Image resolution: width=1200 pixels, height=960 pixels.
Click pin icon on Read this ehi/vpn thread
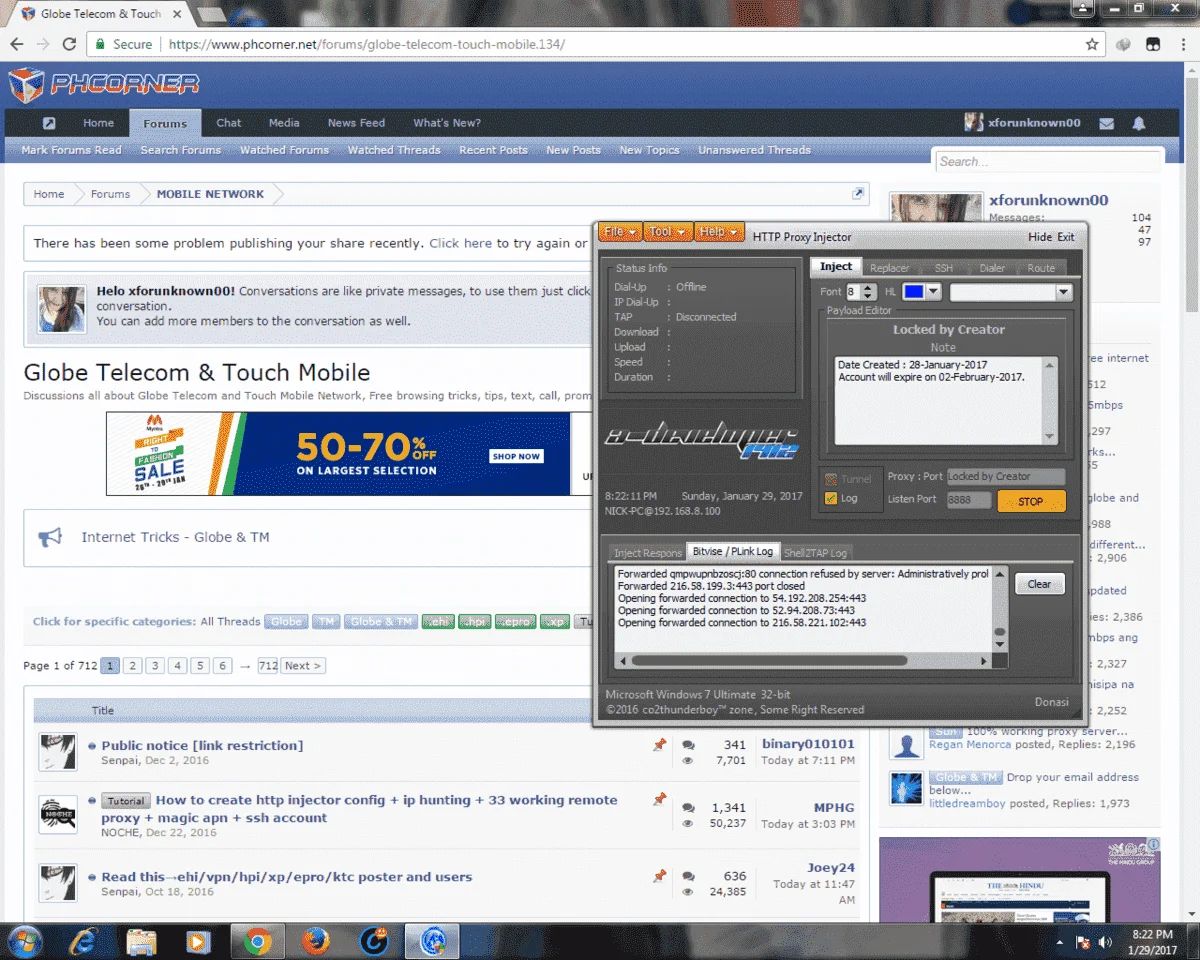click(659, 876)
